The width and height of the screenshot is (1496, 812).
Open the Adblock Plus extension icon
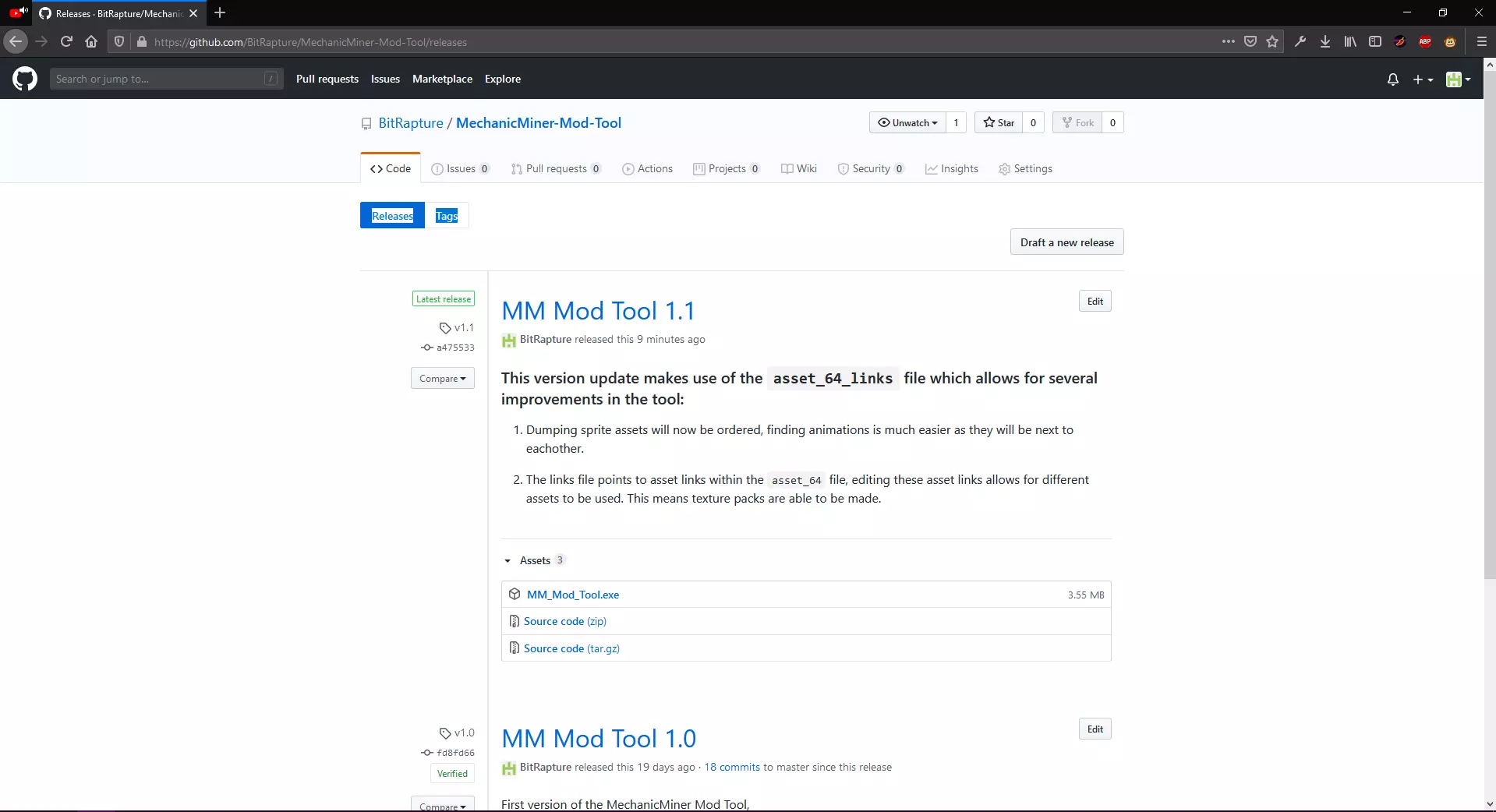tap(1425, 42)
